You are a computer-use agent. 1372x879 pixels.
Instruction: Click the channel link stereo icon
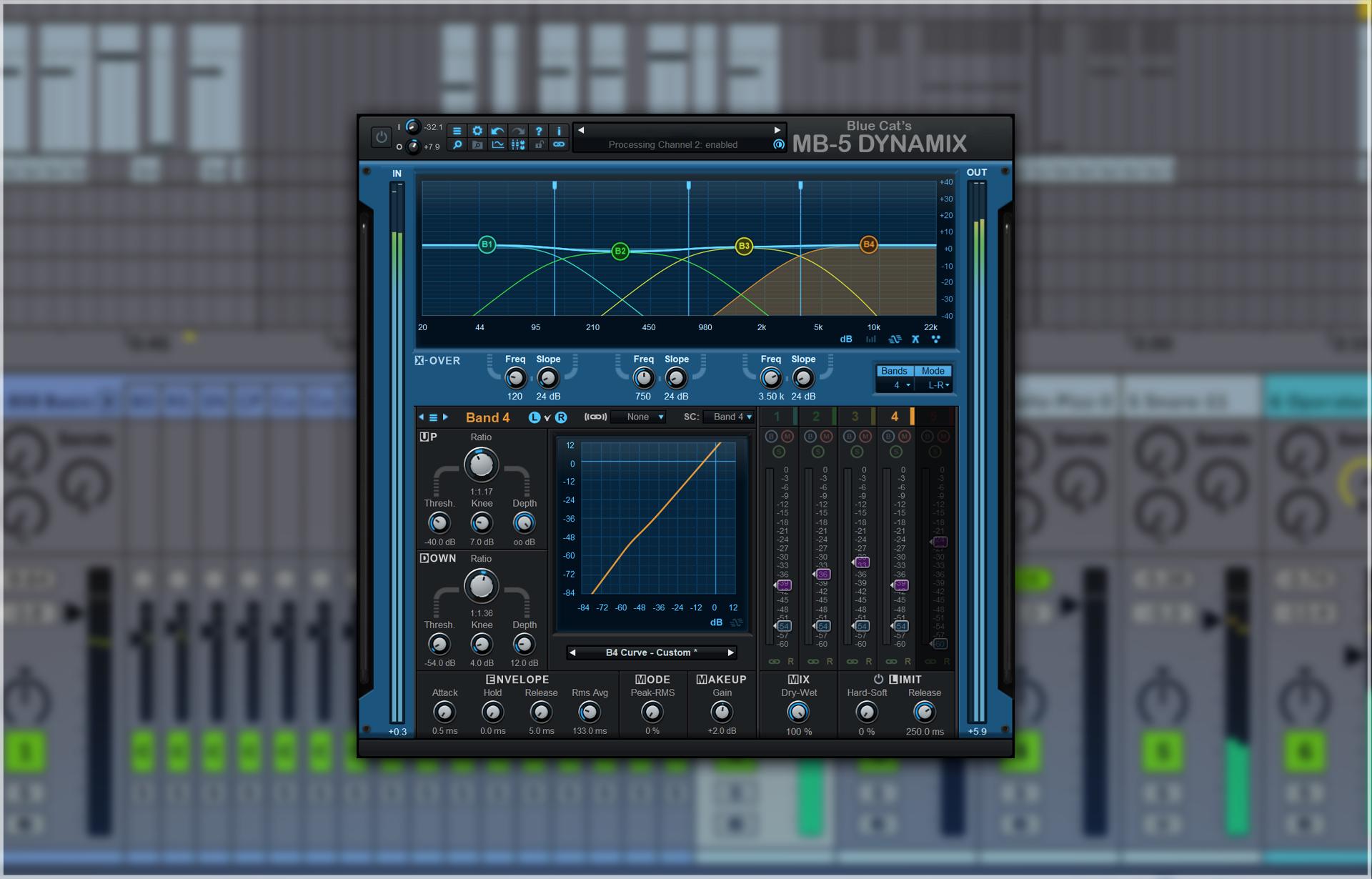click(x=595, y=417)
